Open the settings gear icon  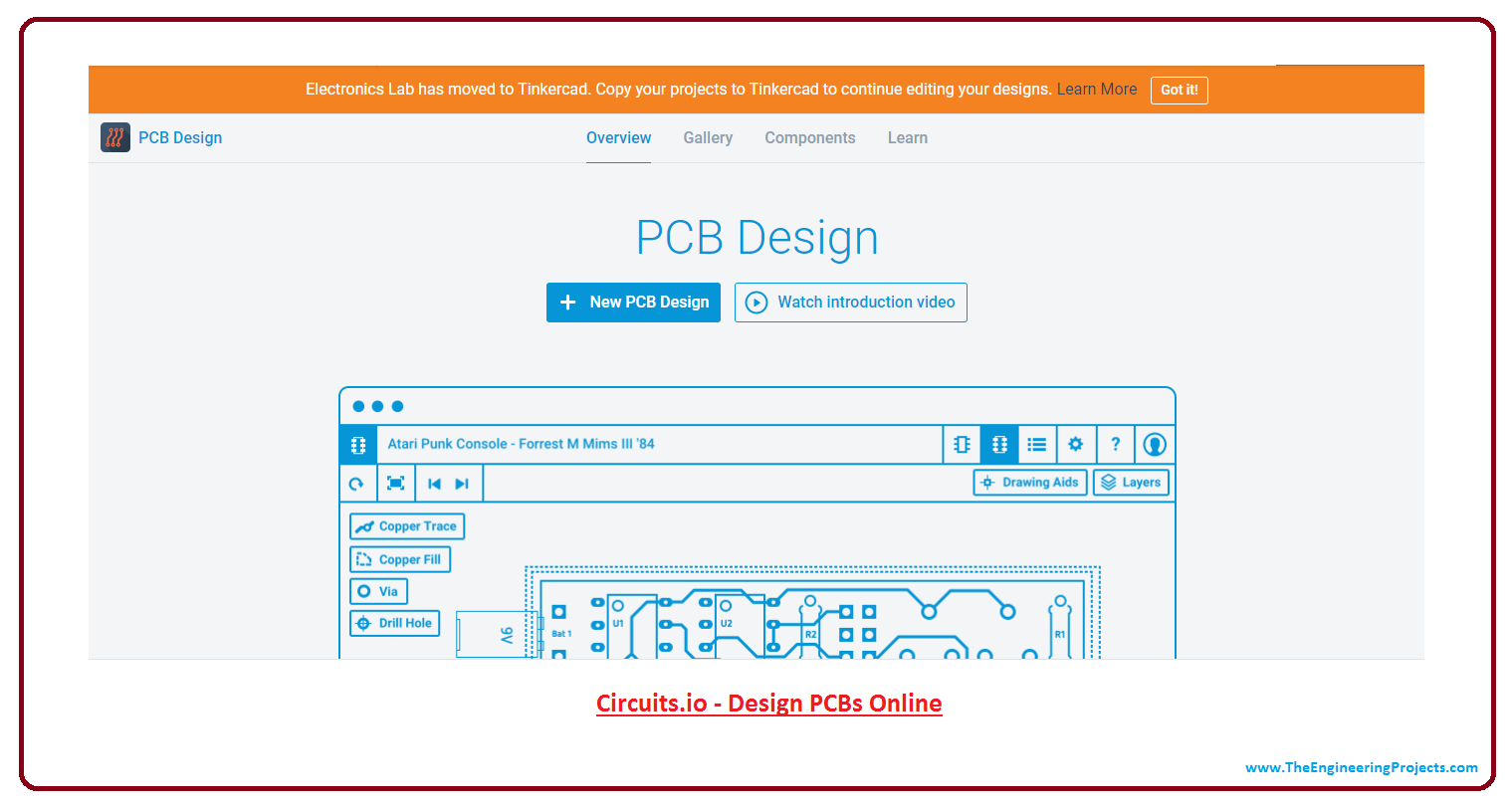(1075, 445)
